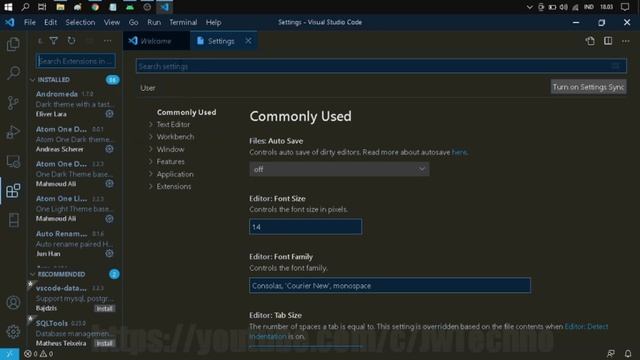Viewport: 640px width, 360px height.
Task: Switch to the Welcome tab
Action: coord(156,41)
